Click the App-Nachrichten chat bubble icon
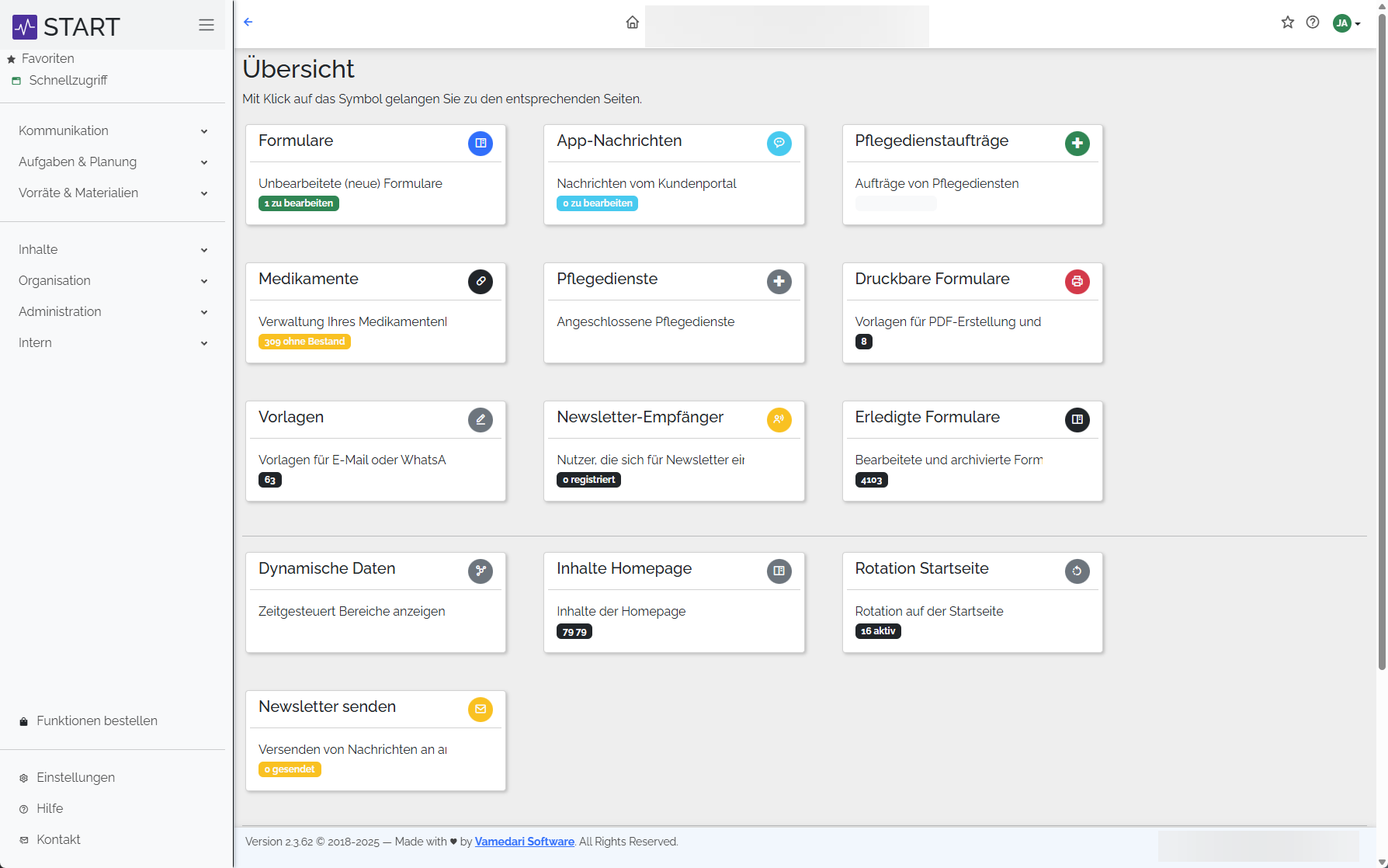1388x868 pixels. tap(779, 144)
